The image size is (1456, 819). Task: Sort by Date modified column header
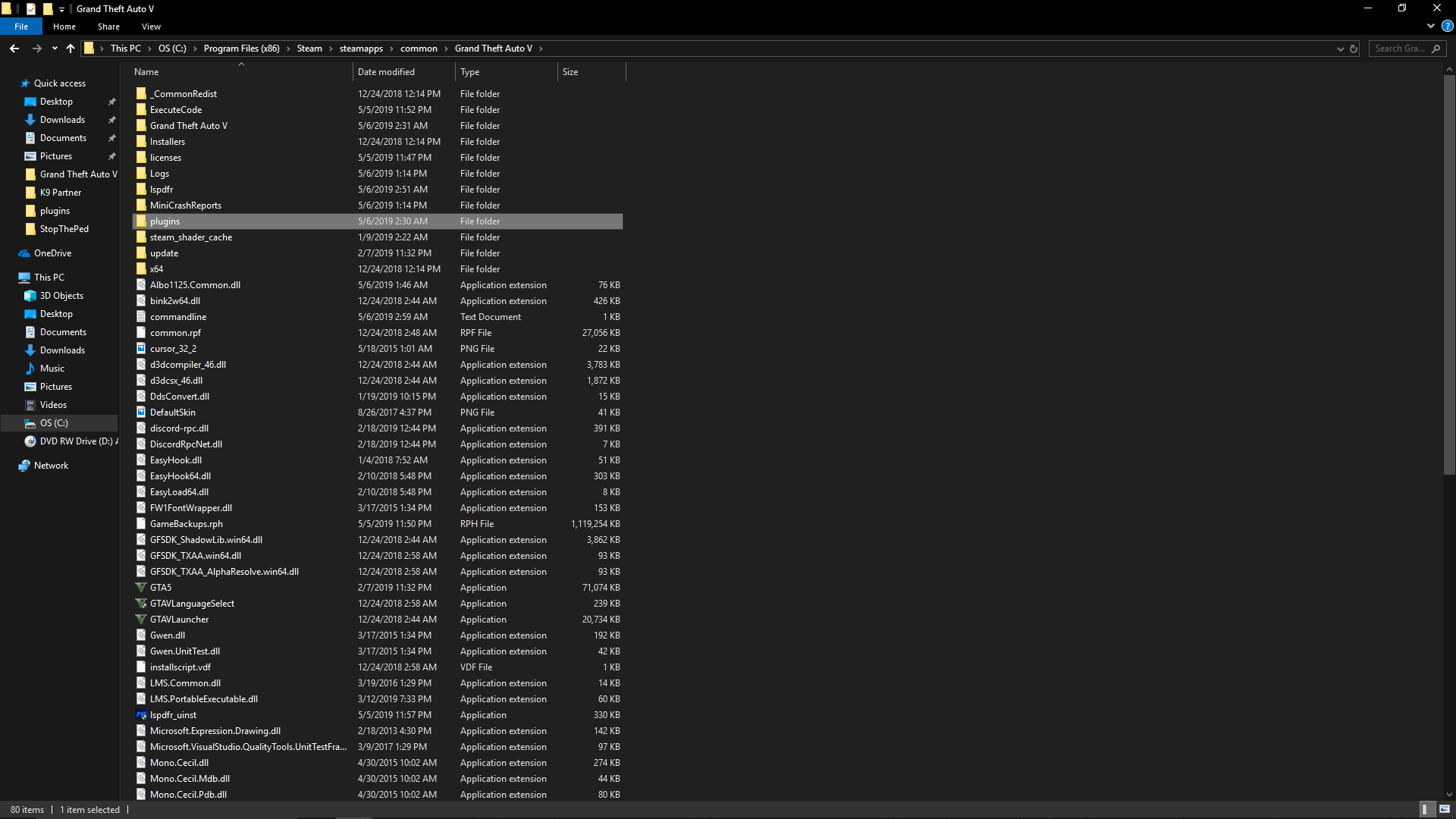(386, 72)
